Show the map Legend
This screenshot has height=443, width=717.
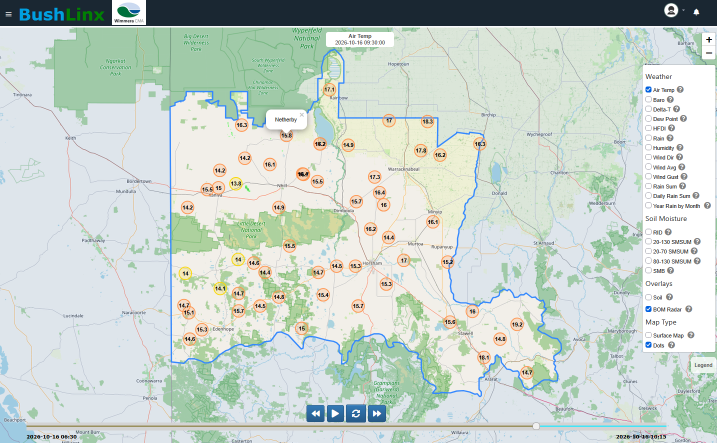tap(703, 365)
